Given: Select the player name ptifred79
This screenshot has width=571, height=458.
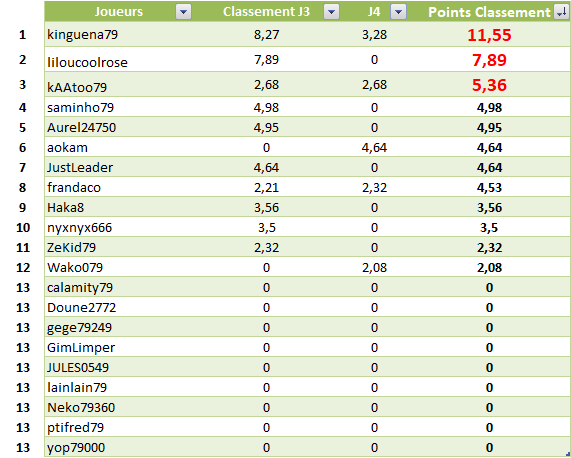Looking at the screenshot, I should pyautogui.click(x=75, y=427).
